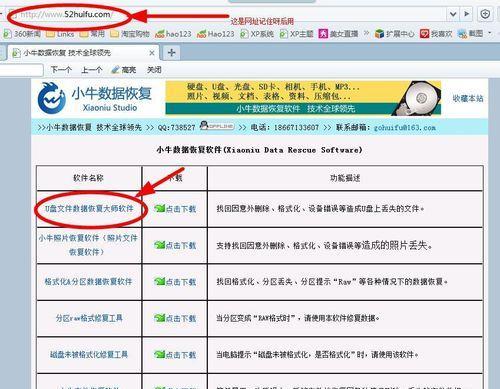Expand the address bar history dropdown
Screen dimensions: 500x389
point(453,14)
